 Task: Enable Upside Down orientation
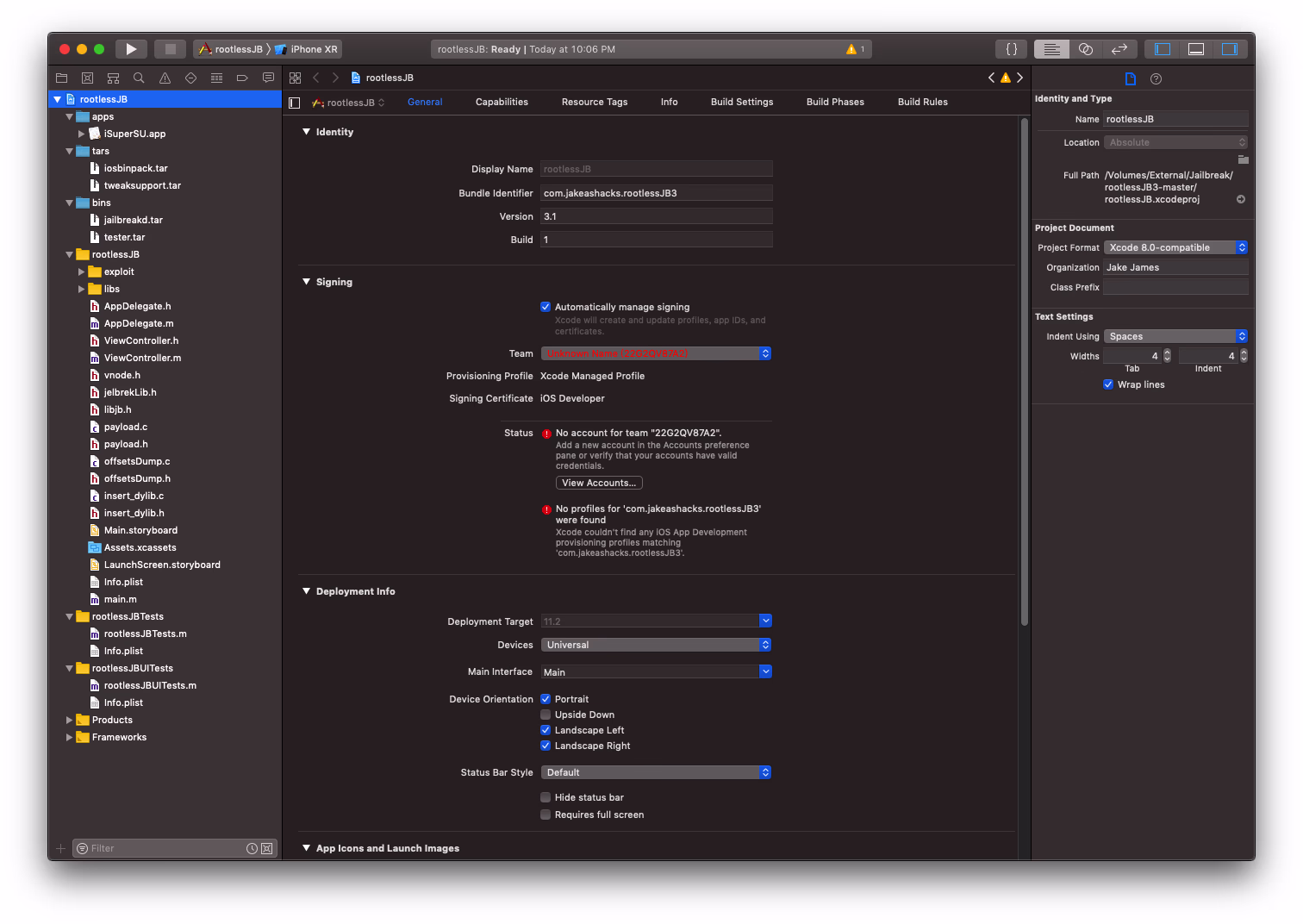click(x=546, y=715)
